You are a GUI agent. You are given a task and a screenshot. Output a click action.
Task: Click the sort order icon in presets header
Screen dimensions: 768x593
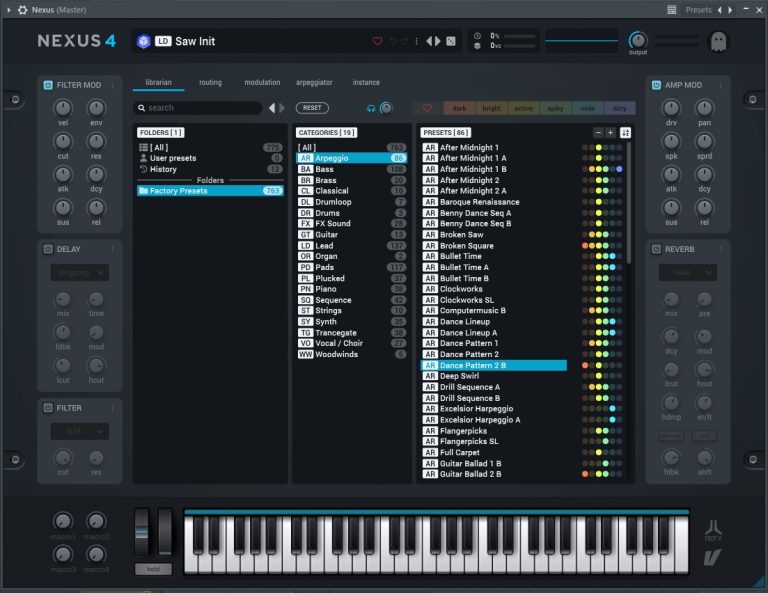[x=626, y=132]
